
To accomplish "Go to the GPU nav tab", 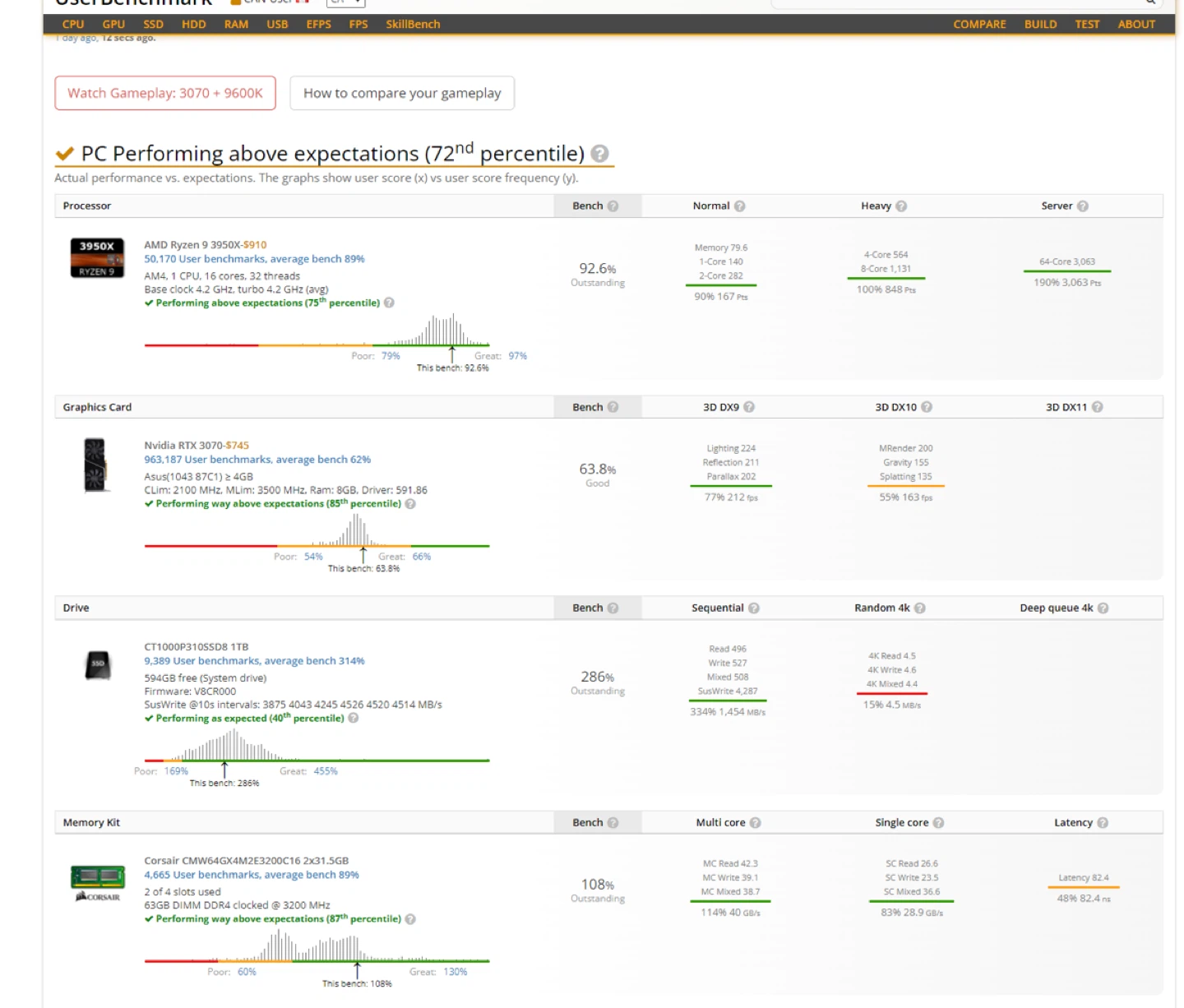I will point(113,25).
